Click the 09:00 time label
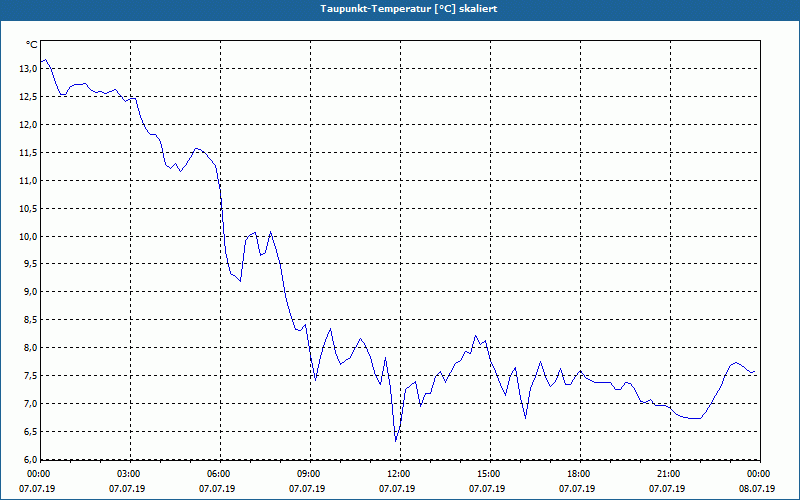This screenshot has height=500, width=800. 308,474
